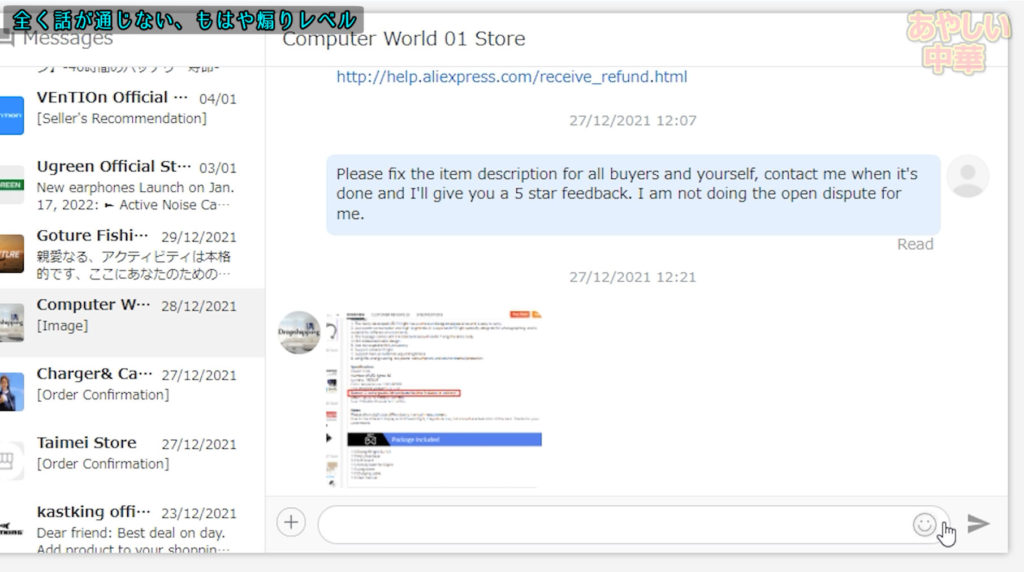Click the seller's Dropshipping avatar in chat
Image resolution: width=1024 pixels, height=572 pixels.
(x=298, y=332)
